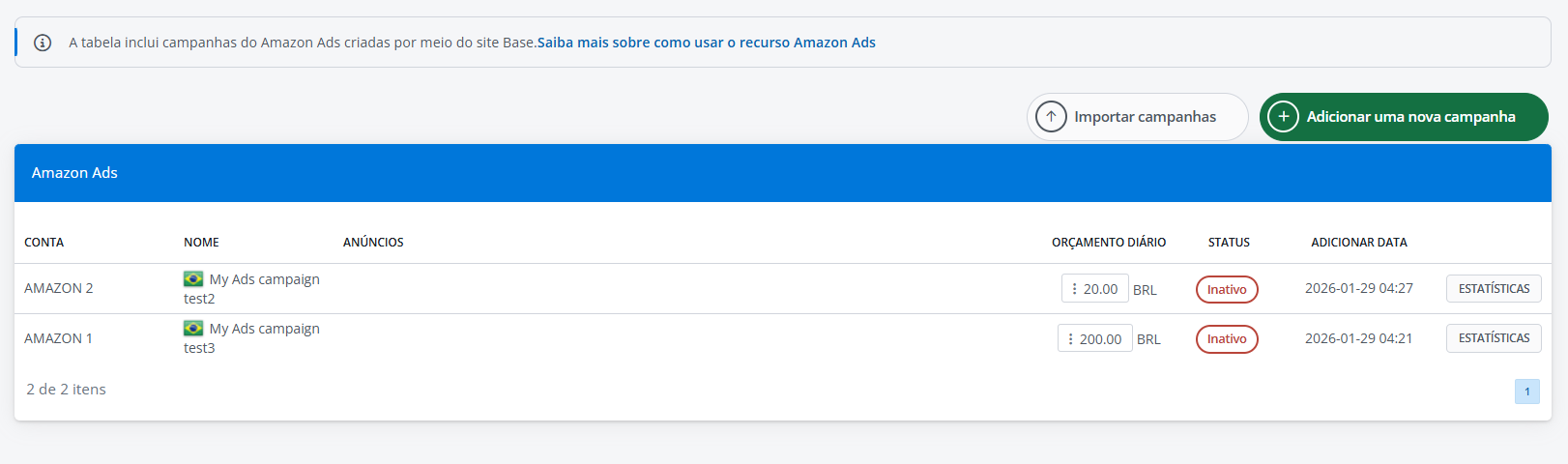The height and width of the screenshot is (464, 1568).
Task: Open the 200.00 daily budget field
Action: coord(1100,339)
